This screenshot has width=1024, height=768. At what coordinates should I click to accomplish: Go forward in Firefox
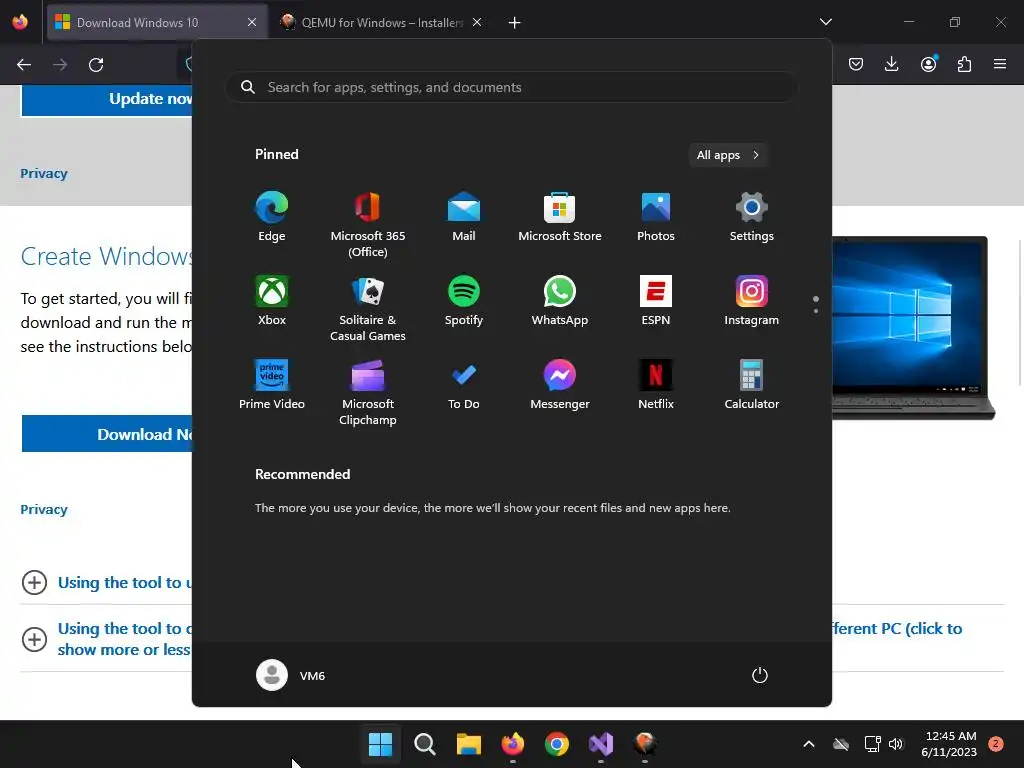click(x=60, y=65)
